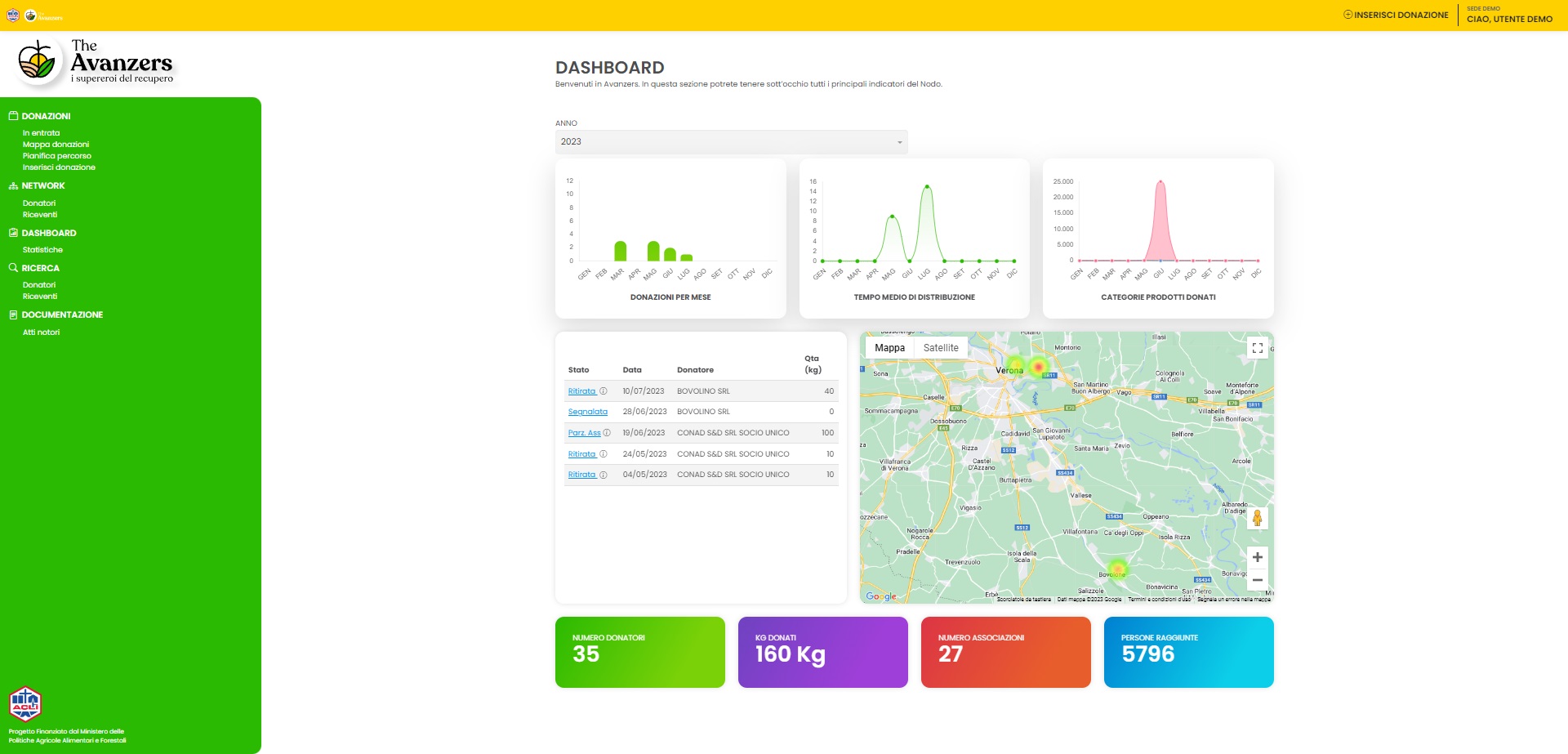
Task: Click the RICERCA magnifier icon in sidebar
Action: [x=13, y=268]
